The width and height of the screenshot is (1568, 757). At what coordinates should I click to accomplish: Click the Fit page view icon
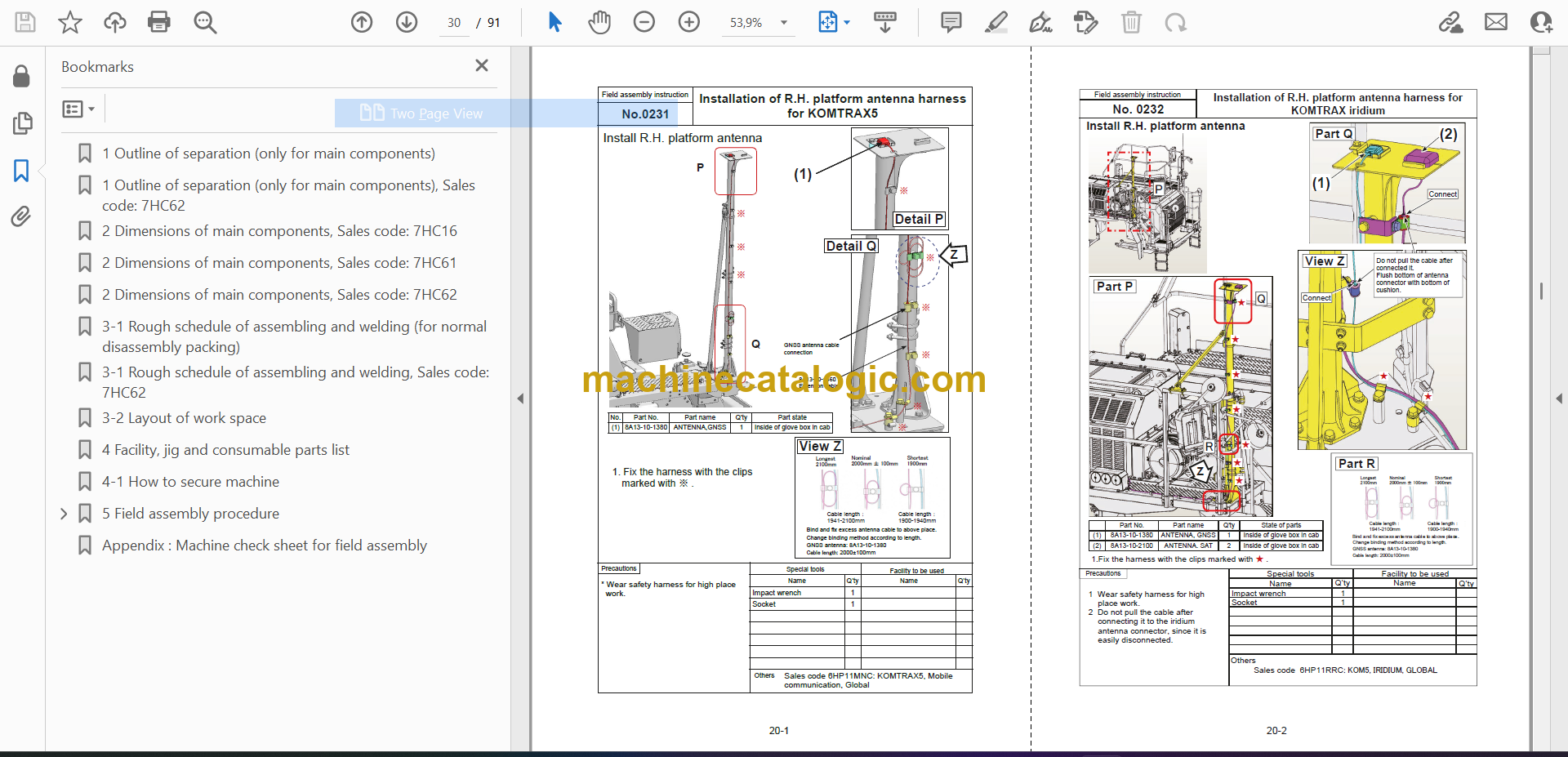click(x=827, y=22)
